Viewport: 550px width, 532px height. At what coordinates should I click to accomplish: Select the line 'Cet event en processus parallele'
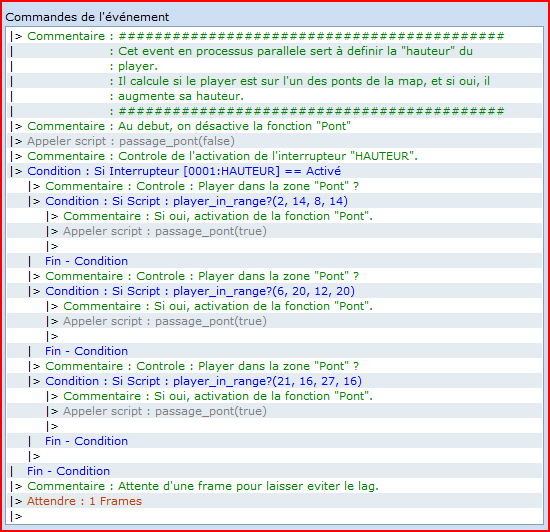pos(274,51)
